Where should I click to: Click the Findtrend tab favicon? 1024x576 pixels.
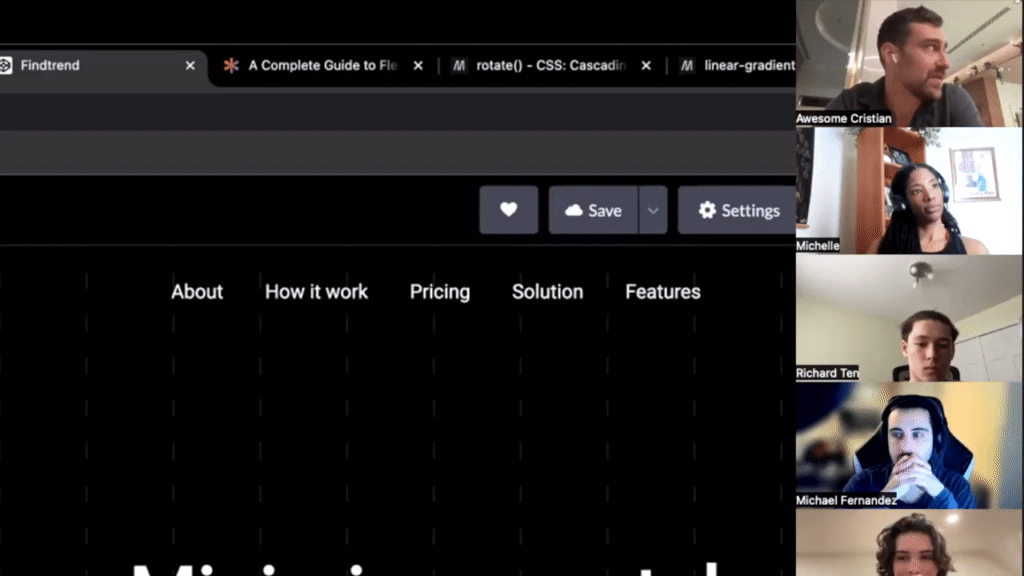[x=12, y=65]
